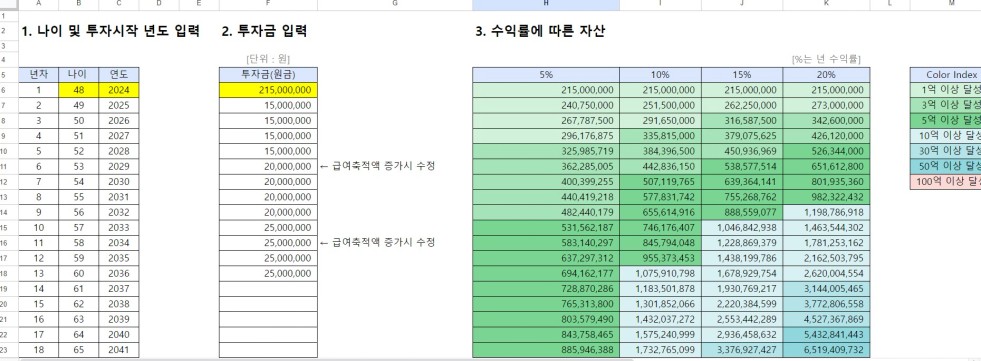The height and width of the screenshot is (361, 981).
Task: Select year cell 2036
Action: click(119, 273)
